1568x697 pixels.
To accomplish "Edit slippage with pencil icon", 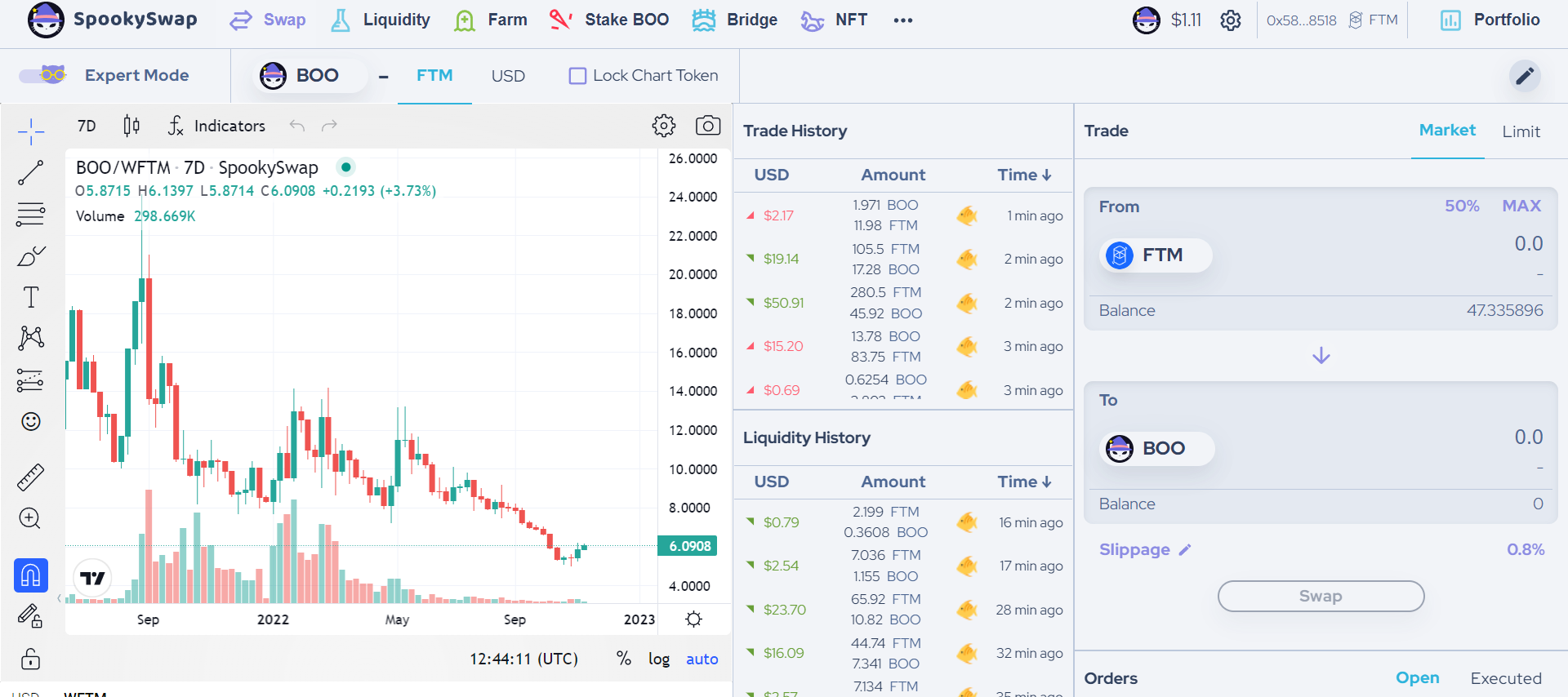I will (1185, 550).
